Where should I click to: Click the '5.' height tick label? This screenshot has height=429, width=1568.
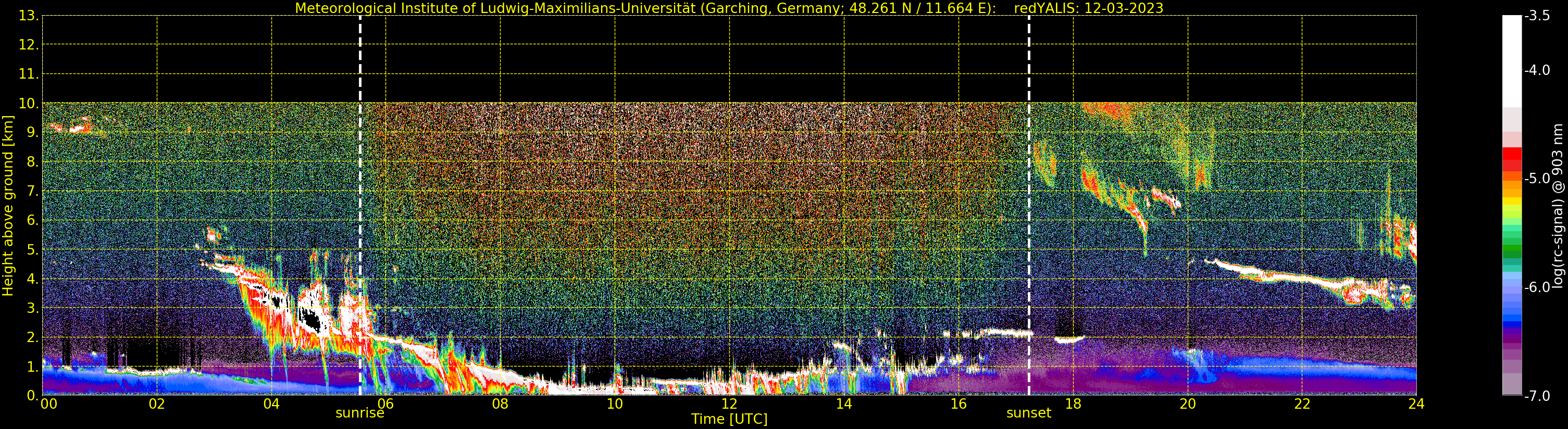click(x=32, y=250)
